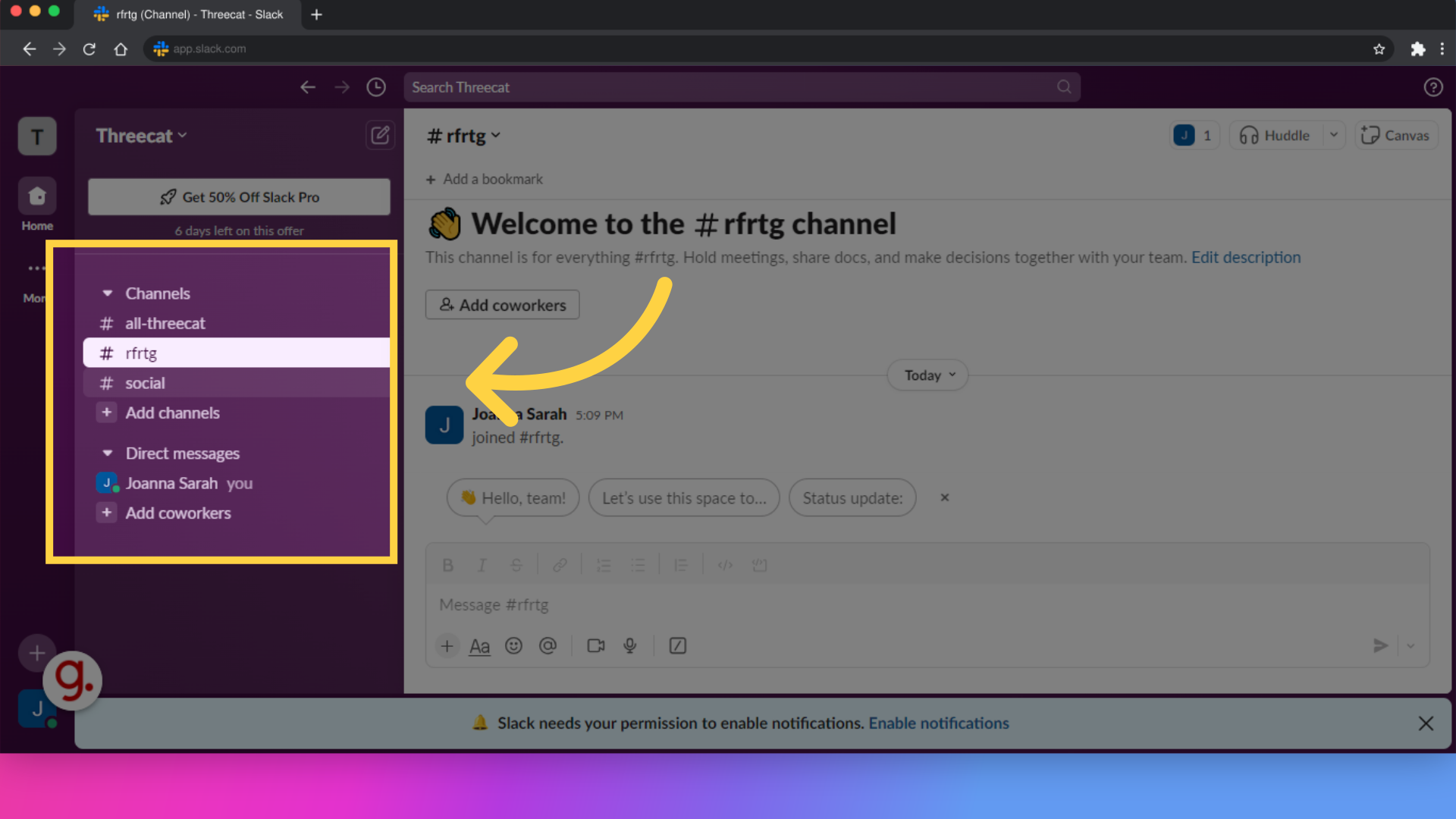The image size is (1456, 819).
Task: View the channel members count
Action: [1195, 136]
